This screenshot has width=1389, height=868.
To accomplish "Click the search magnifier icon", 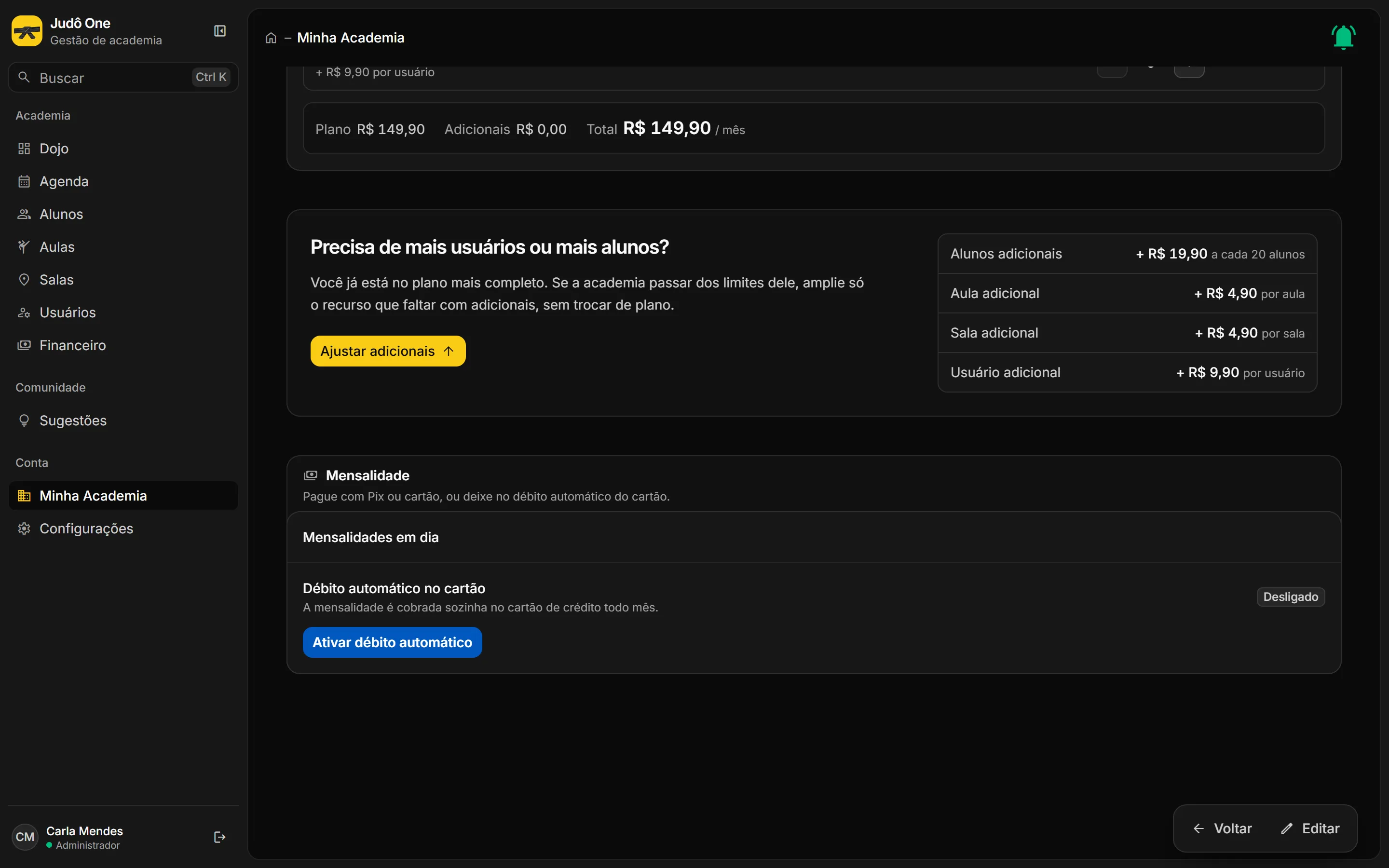I will 24,77.
